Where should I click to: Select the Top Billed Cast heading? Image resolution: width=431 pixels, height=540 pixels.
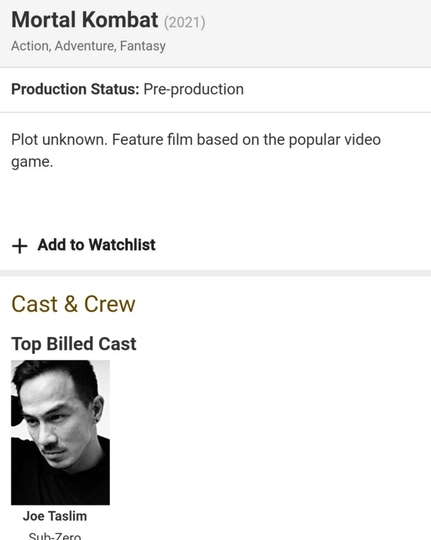74,344
